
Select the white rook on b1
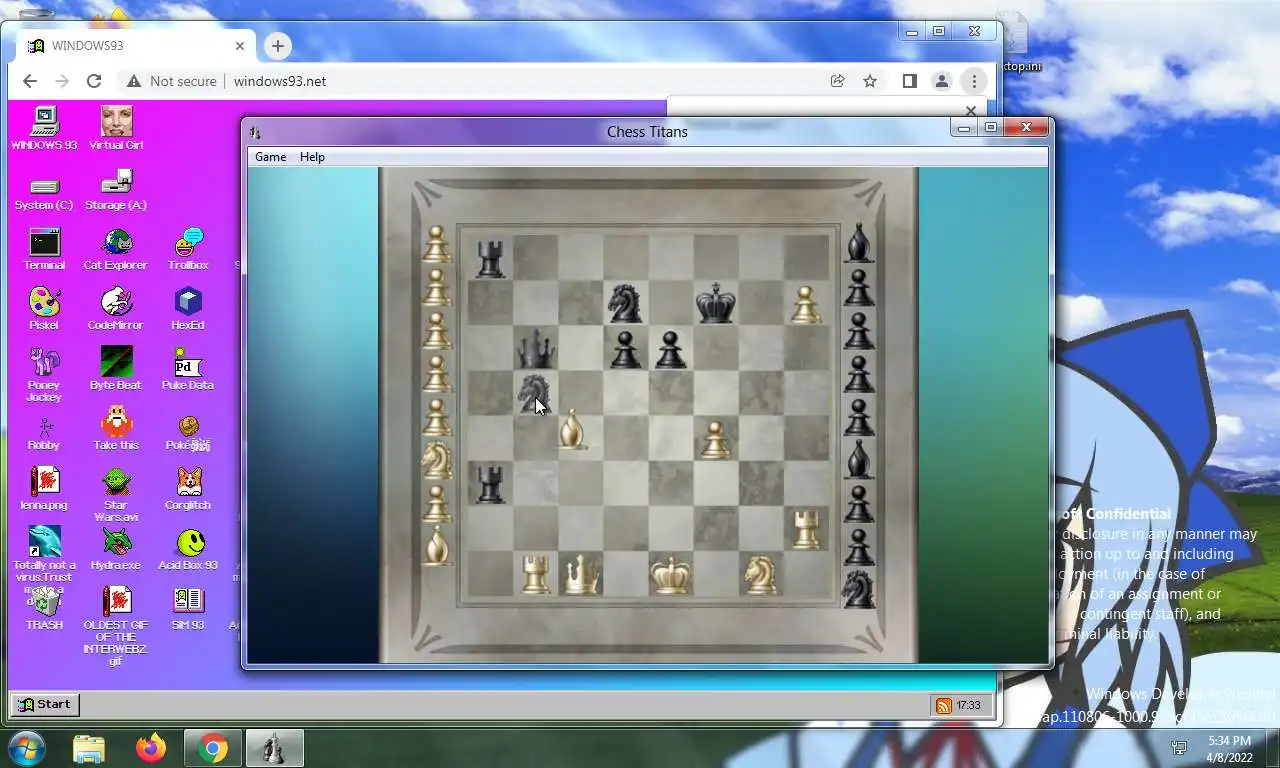click(536, 574)
